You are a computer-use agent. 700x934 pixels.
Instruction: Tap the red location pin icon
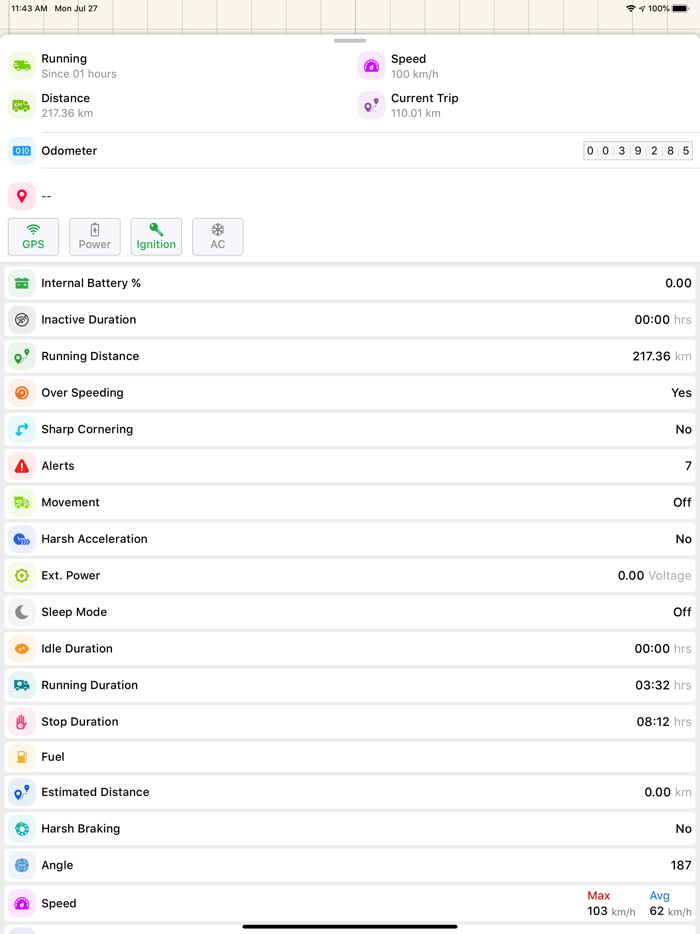point(22,196)
